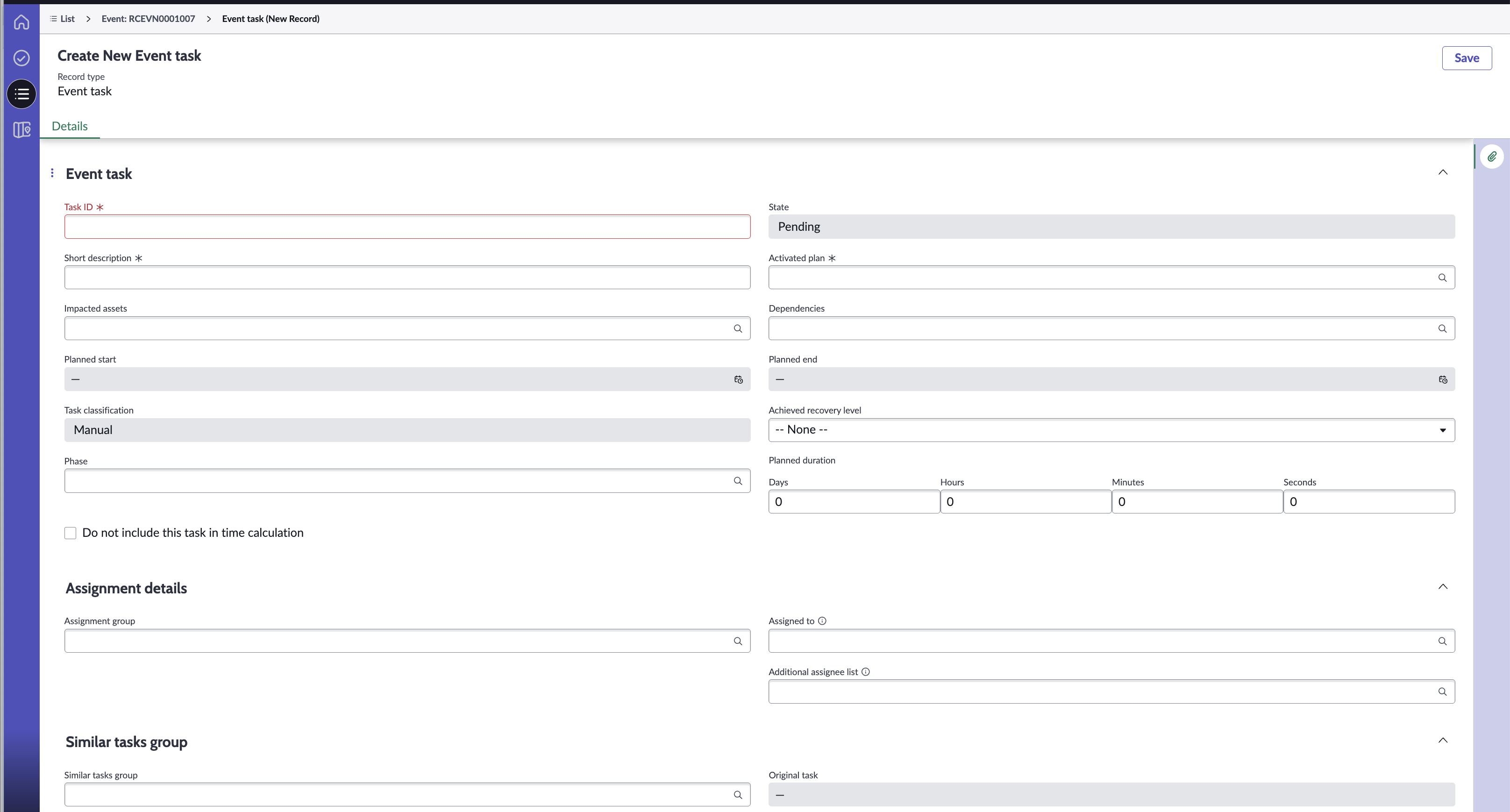Screen dimensions: 1510x812
Task: Go to List breadcrumb link
Action: tap(67, 19)
